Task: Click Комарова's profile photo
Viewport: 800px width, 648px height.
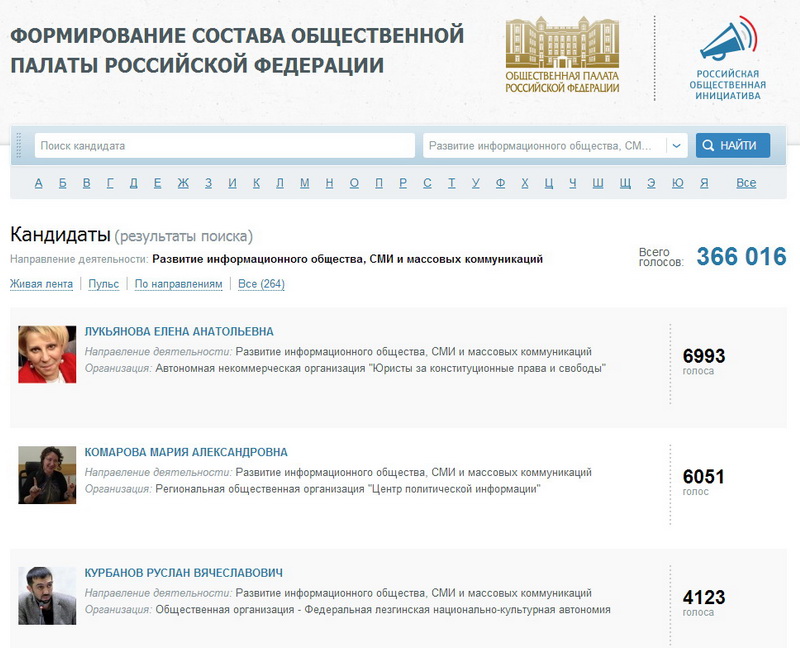Action: 47,475
